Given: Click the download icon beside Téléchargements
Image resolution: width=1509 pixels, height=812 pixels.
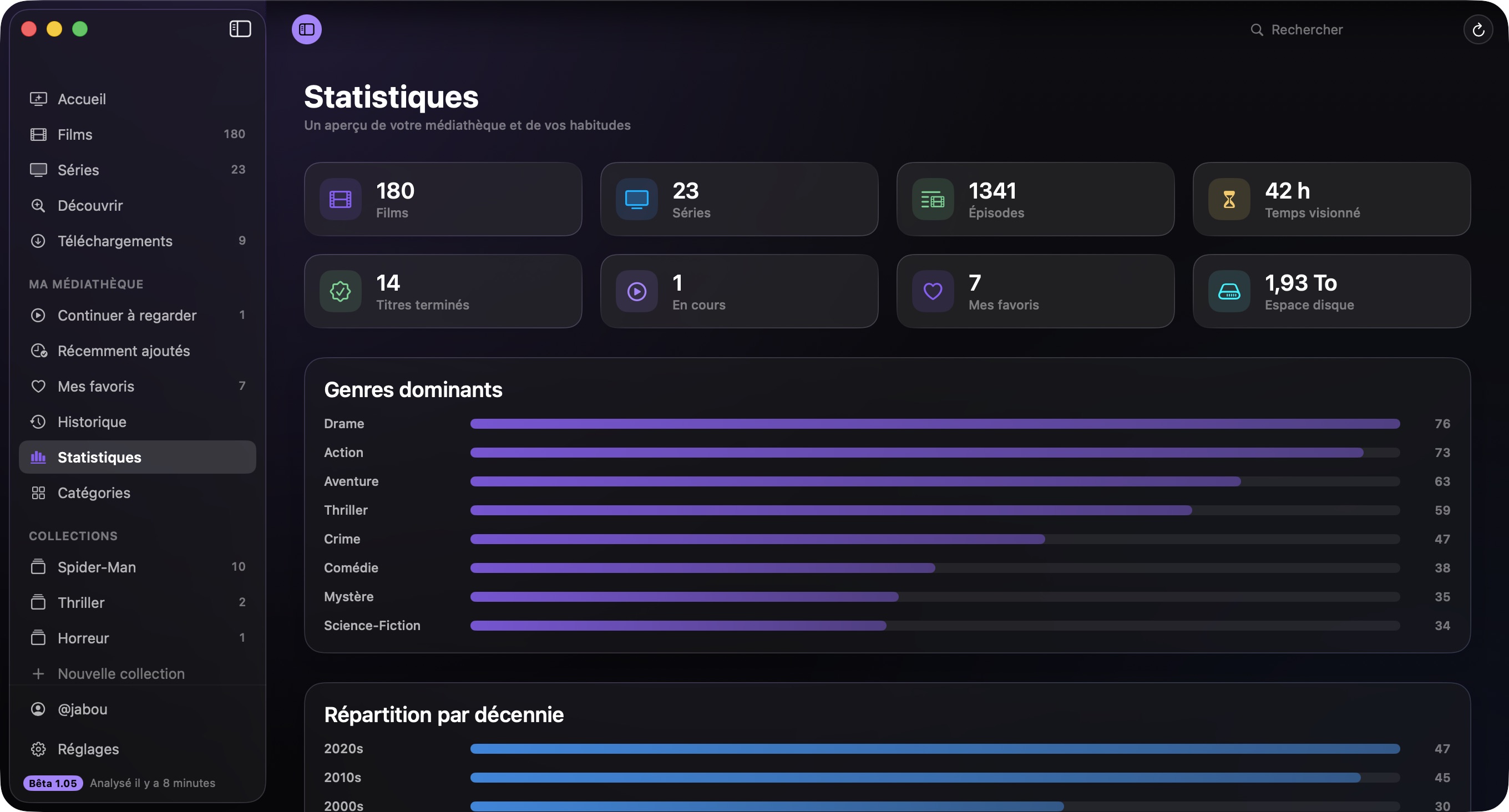Looking at the screenshot, I should (38, 241).
